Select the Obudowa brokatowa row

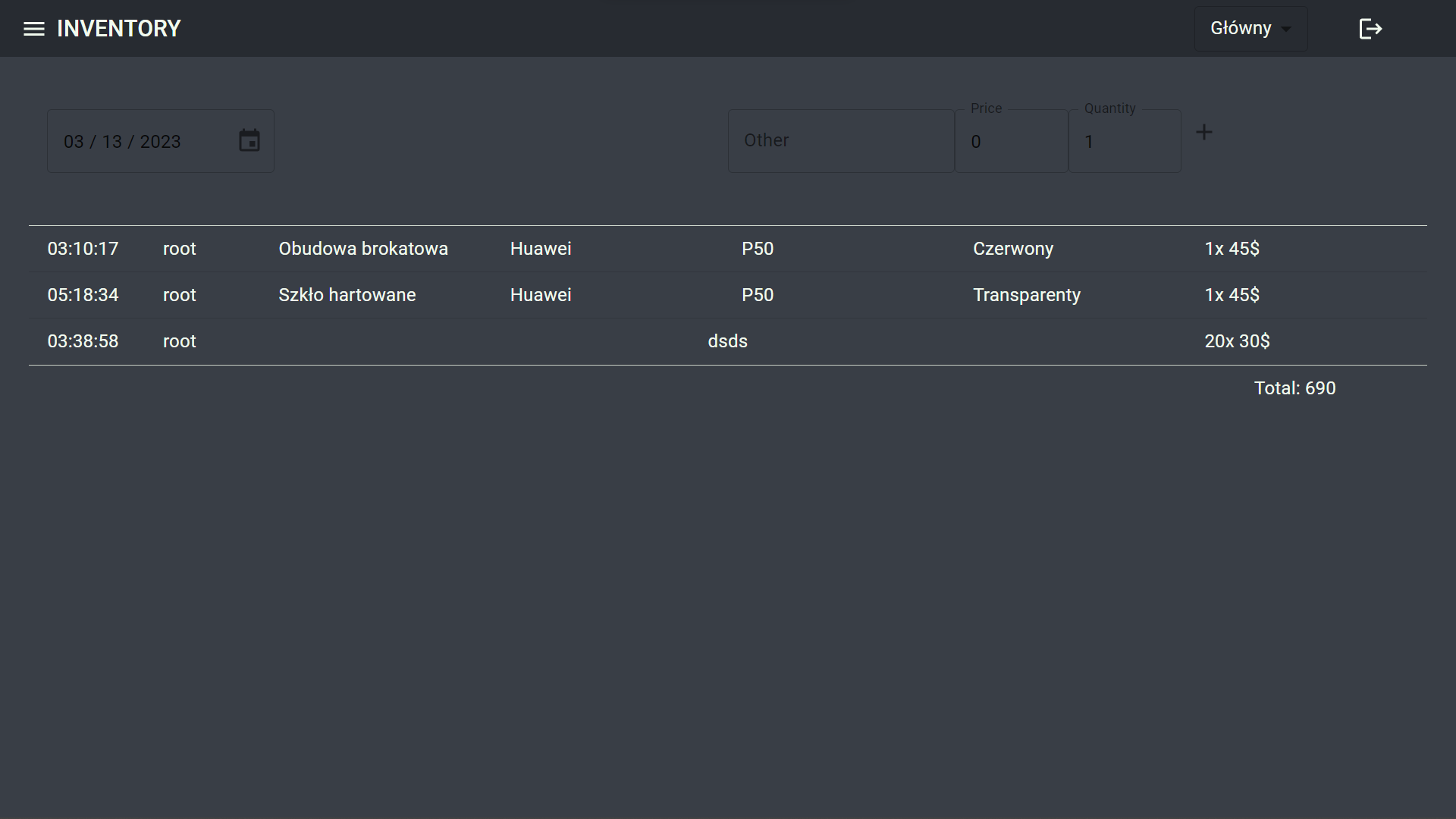pyautogui.click(x=363, y=249)
